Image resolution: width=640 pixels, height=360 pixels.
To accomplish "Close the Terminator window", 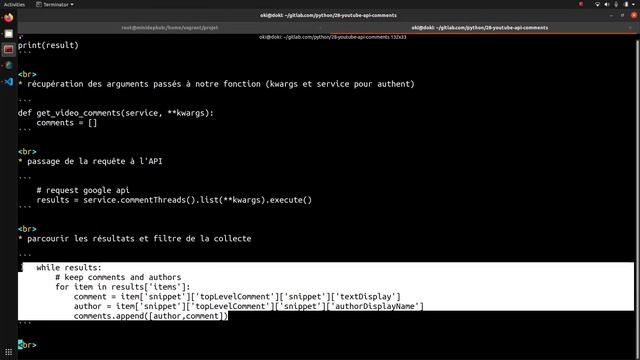I will click(634, 16).
